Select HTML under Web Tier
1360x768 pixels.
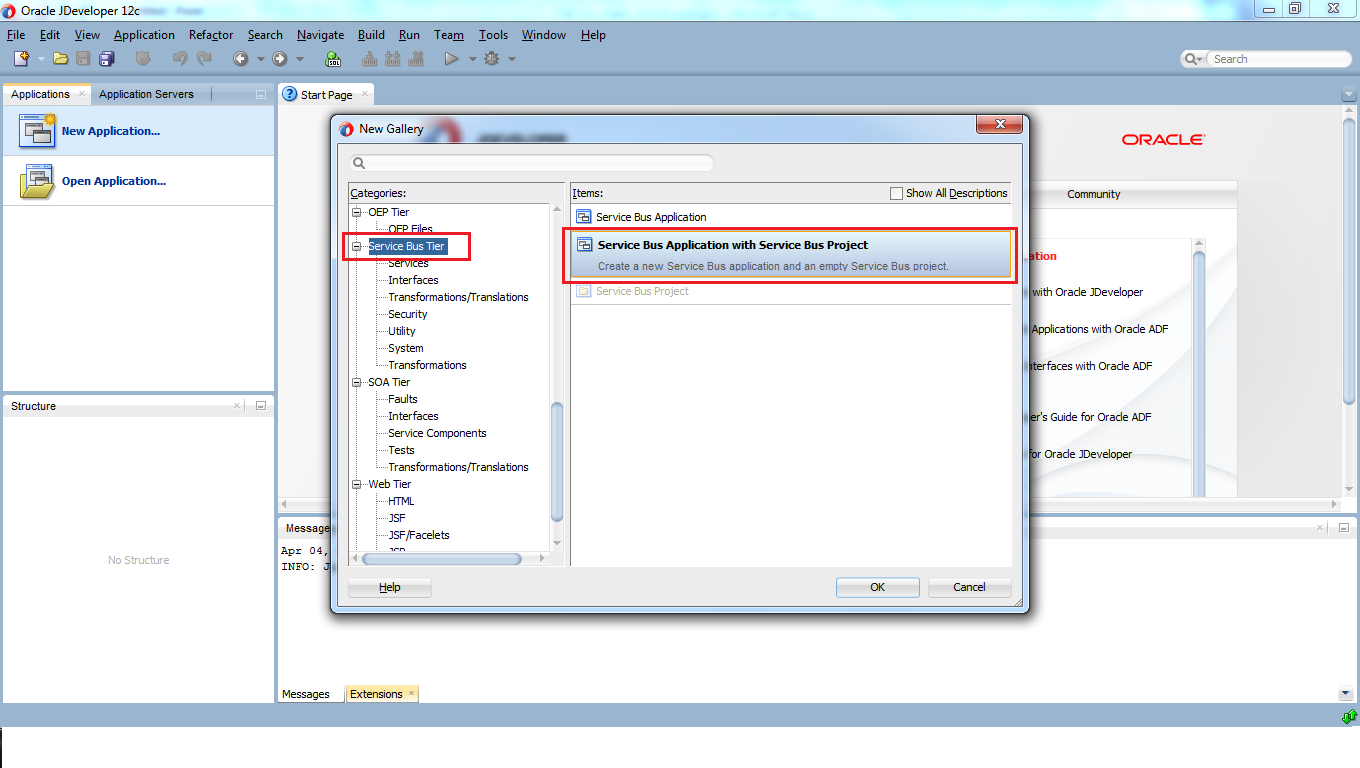coord(401,501)
